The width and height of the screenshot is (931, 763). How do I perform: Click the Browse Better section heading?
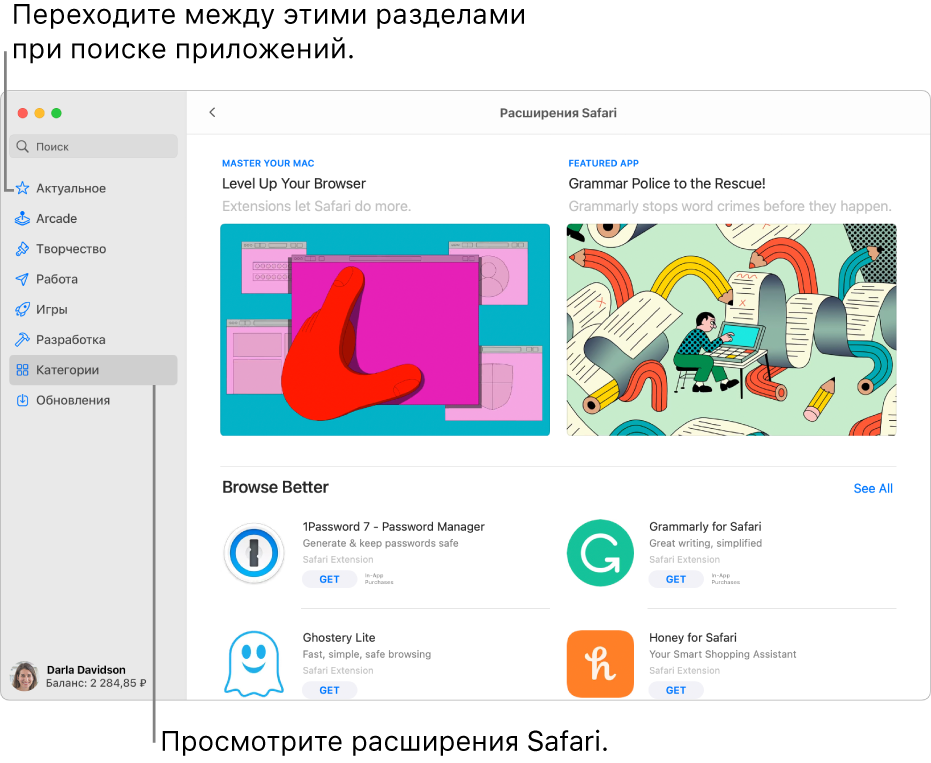tap(276, 487)
